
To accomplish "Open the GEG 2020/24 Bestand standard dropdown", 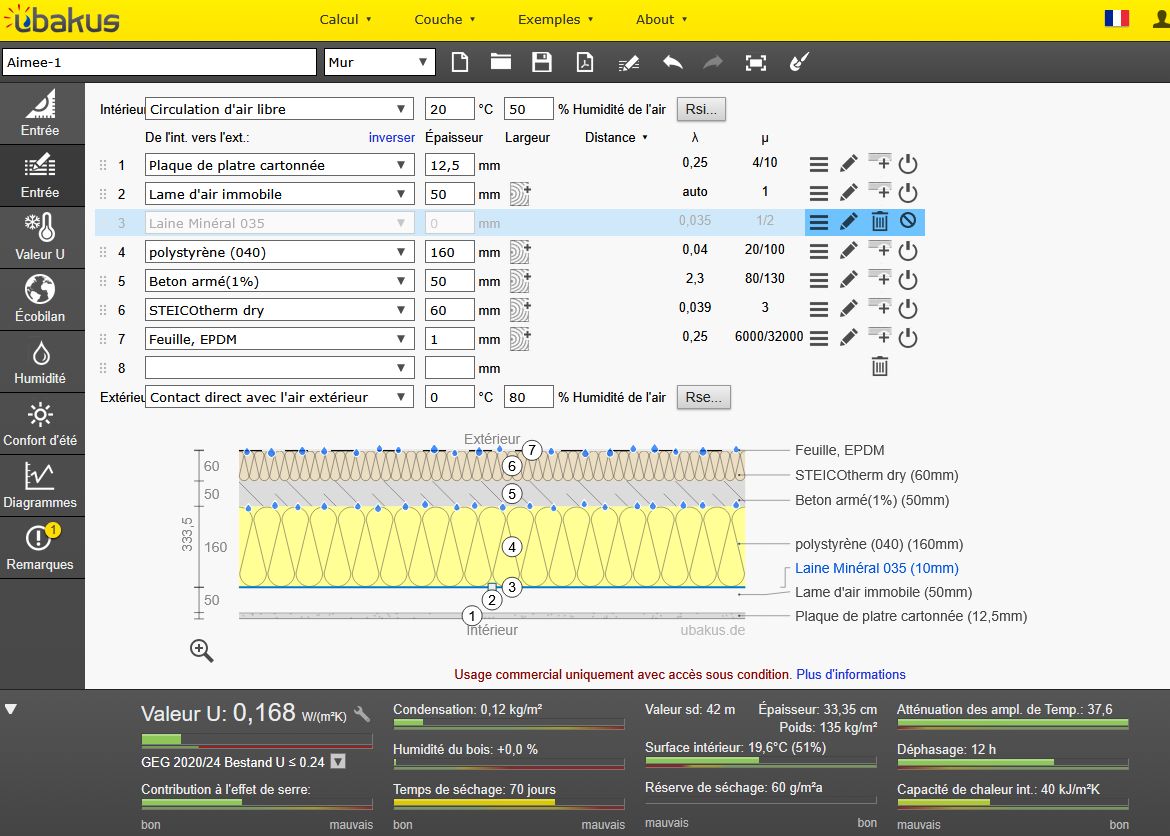I will [x=338, y=762].
